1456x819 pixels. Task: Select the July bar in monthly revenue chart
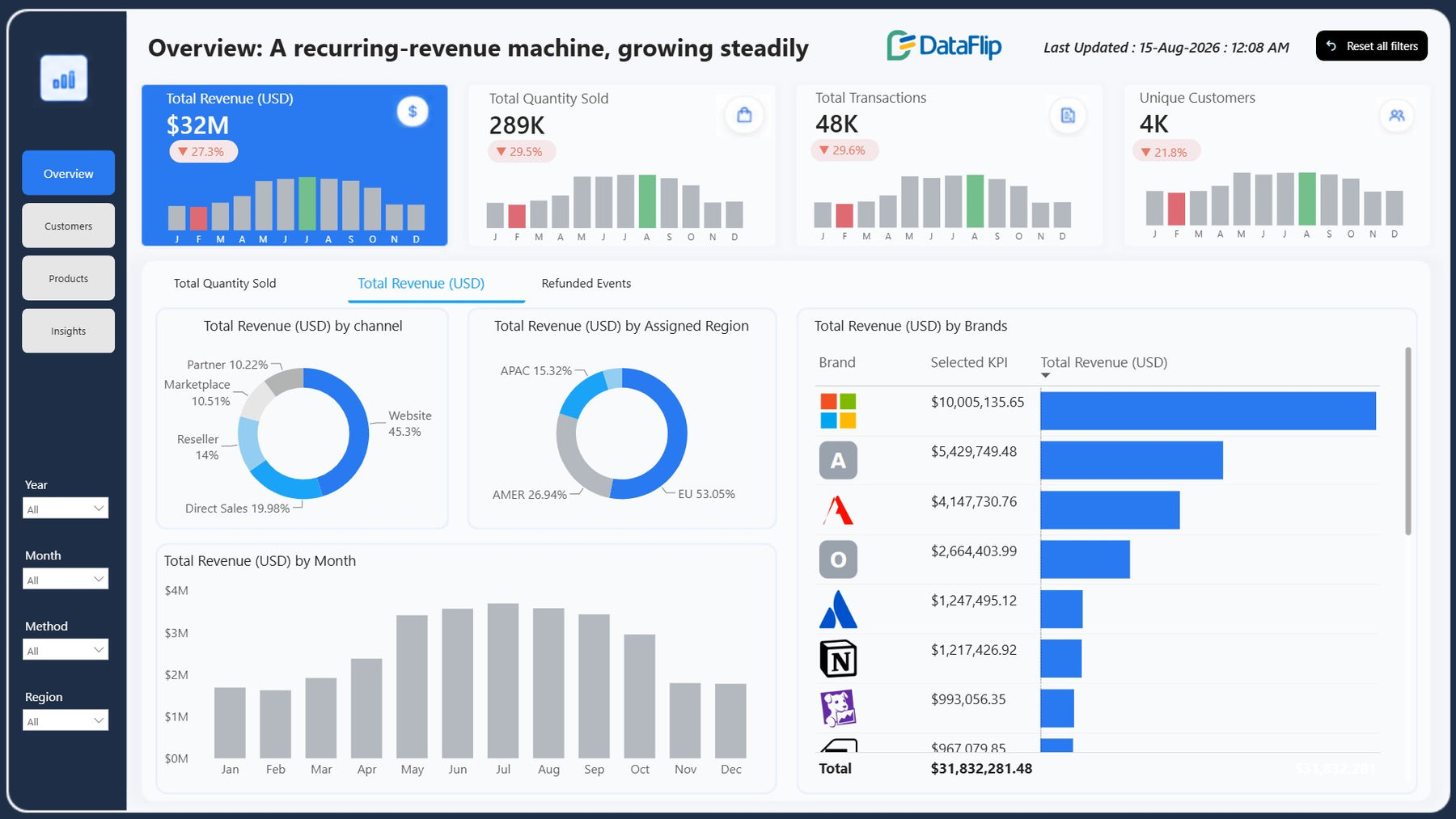pos(503,680)
